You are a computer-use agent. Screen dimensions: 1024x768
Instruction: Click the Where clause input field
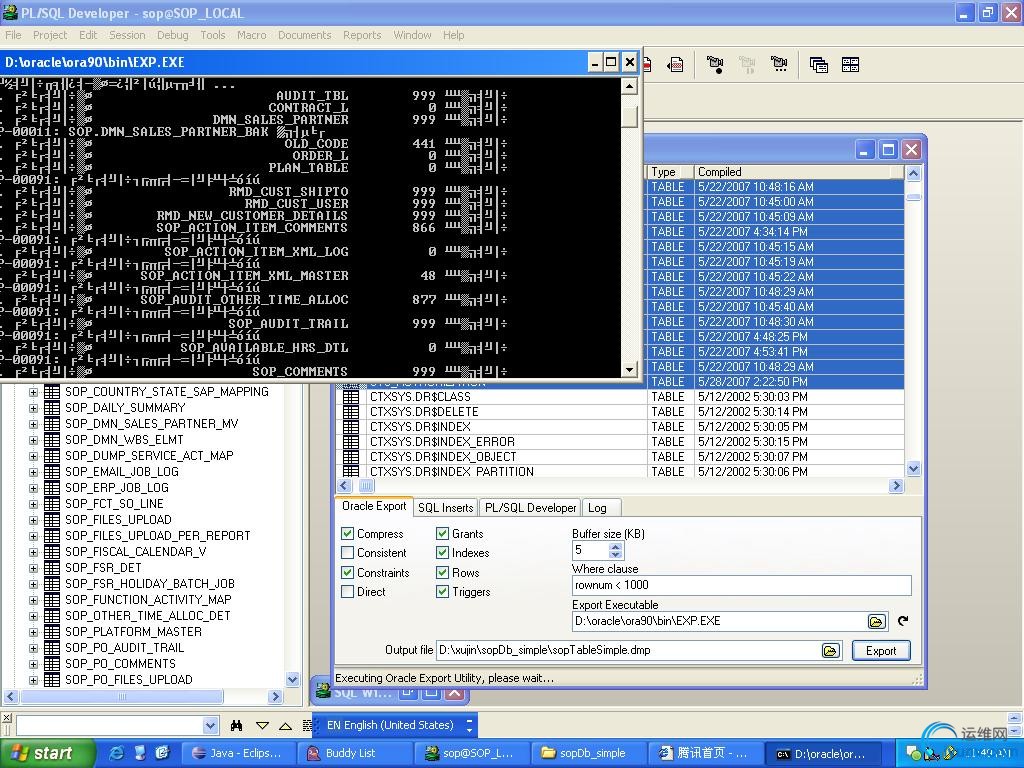[x=741, y=585]
